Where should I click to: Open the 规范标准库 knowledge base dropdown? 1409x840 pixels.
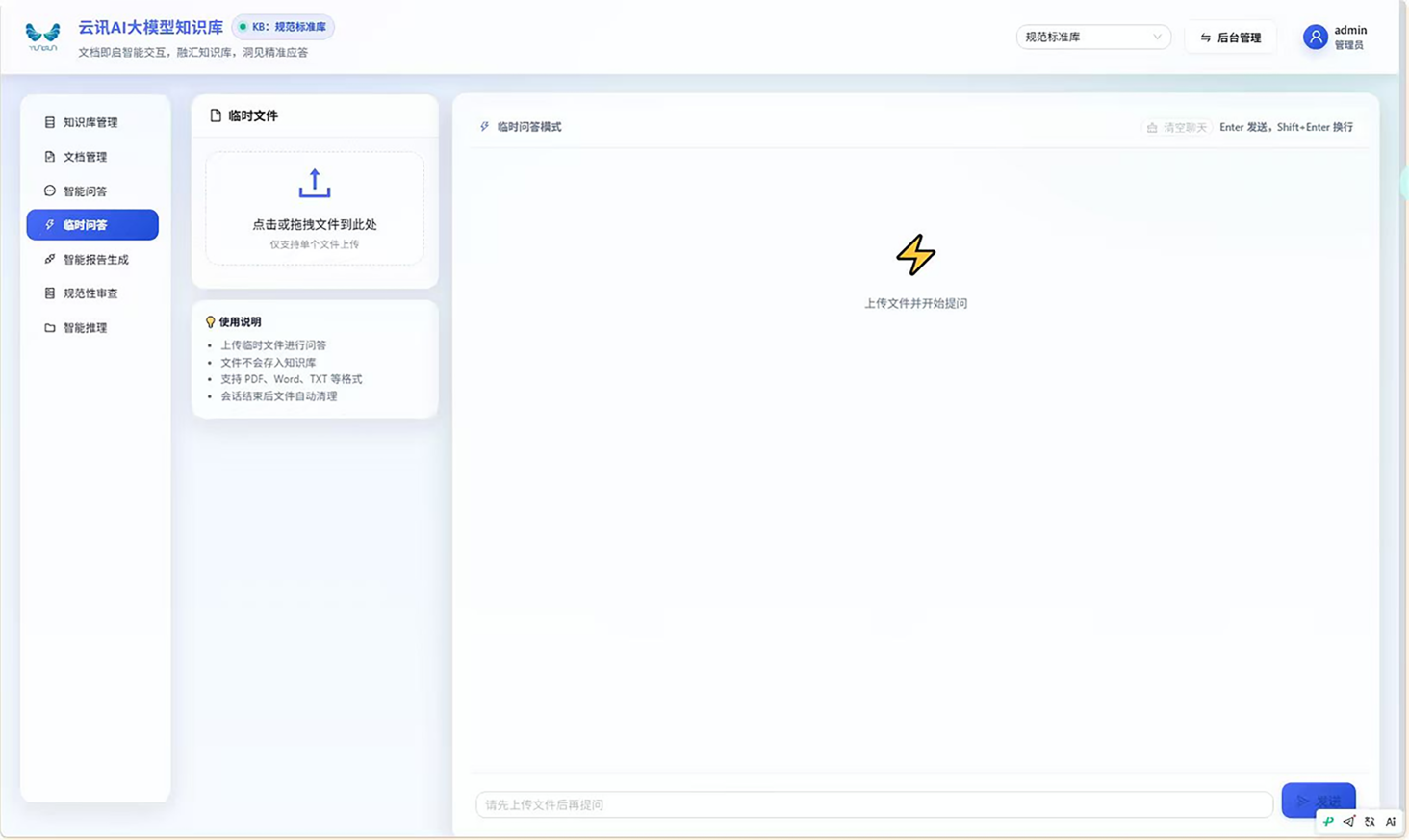1093,37
